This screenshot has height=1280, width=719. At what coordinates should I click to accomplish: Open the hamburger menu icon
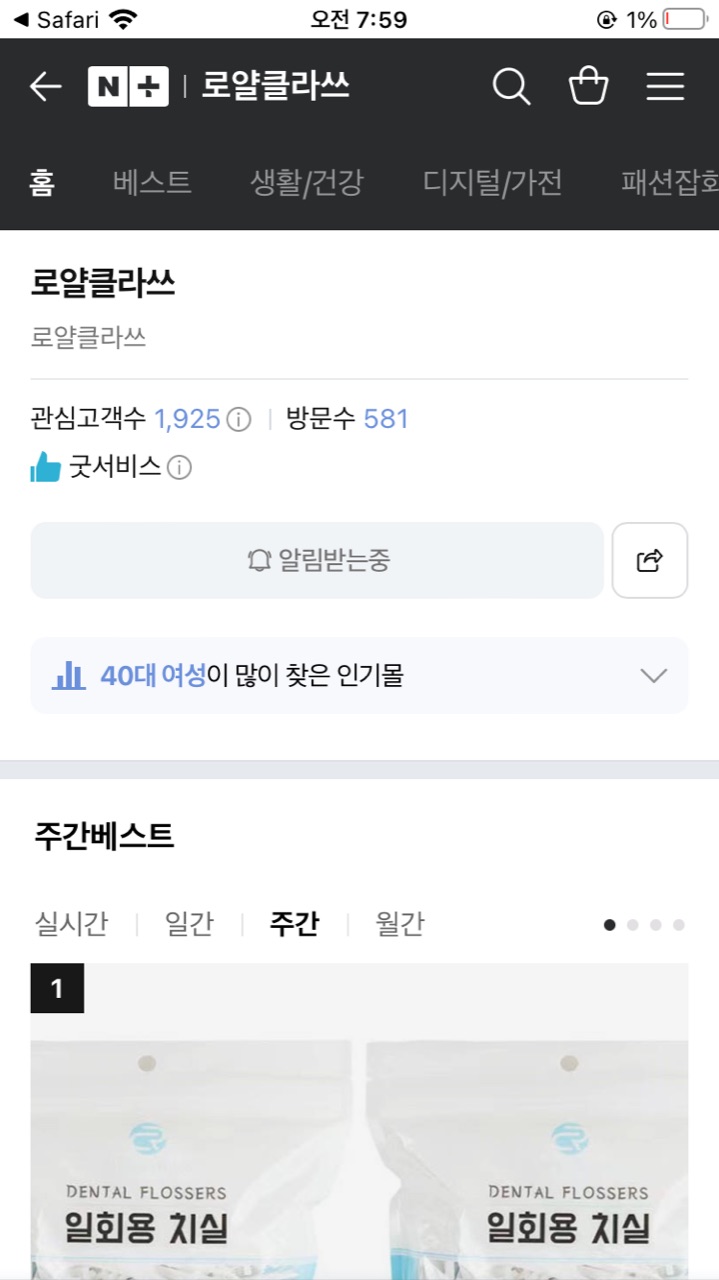665,87
